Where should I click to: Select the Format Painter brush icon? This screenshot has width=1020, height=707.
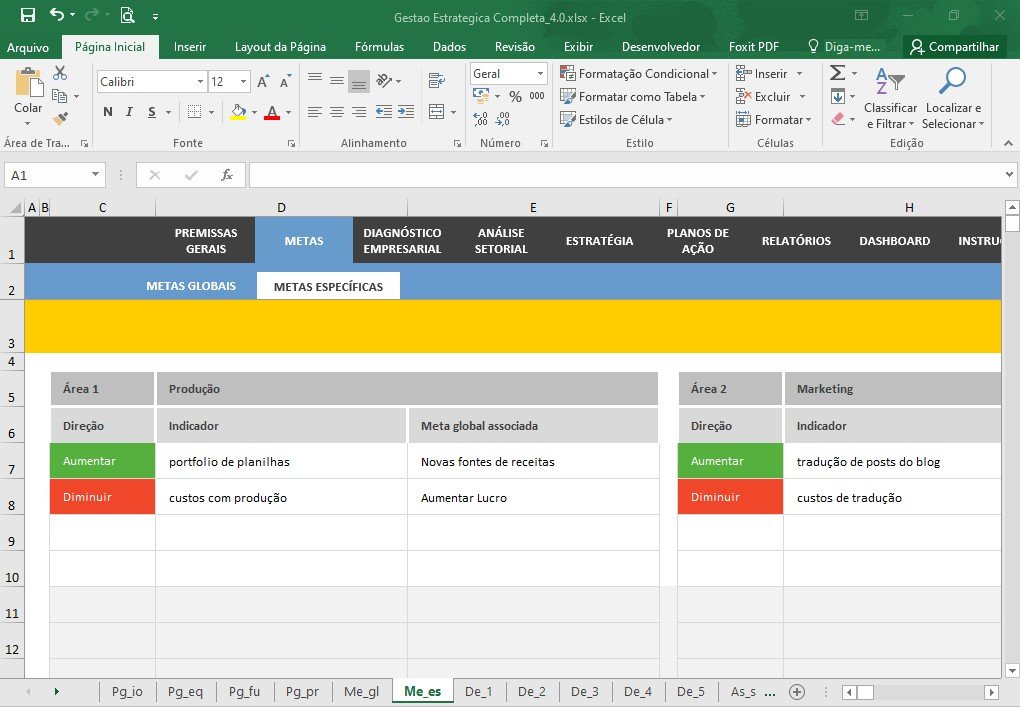tap(60, 118)
